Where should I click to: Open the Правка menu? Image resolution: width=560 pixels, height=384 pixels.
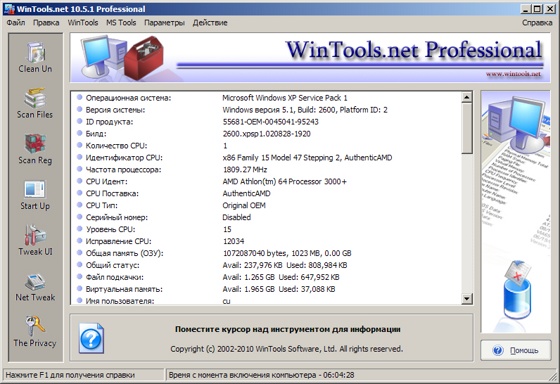point(46,23)
